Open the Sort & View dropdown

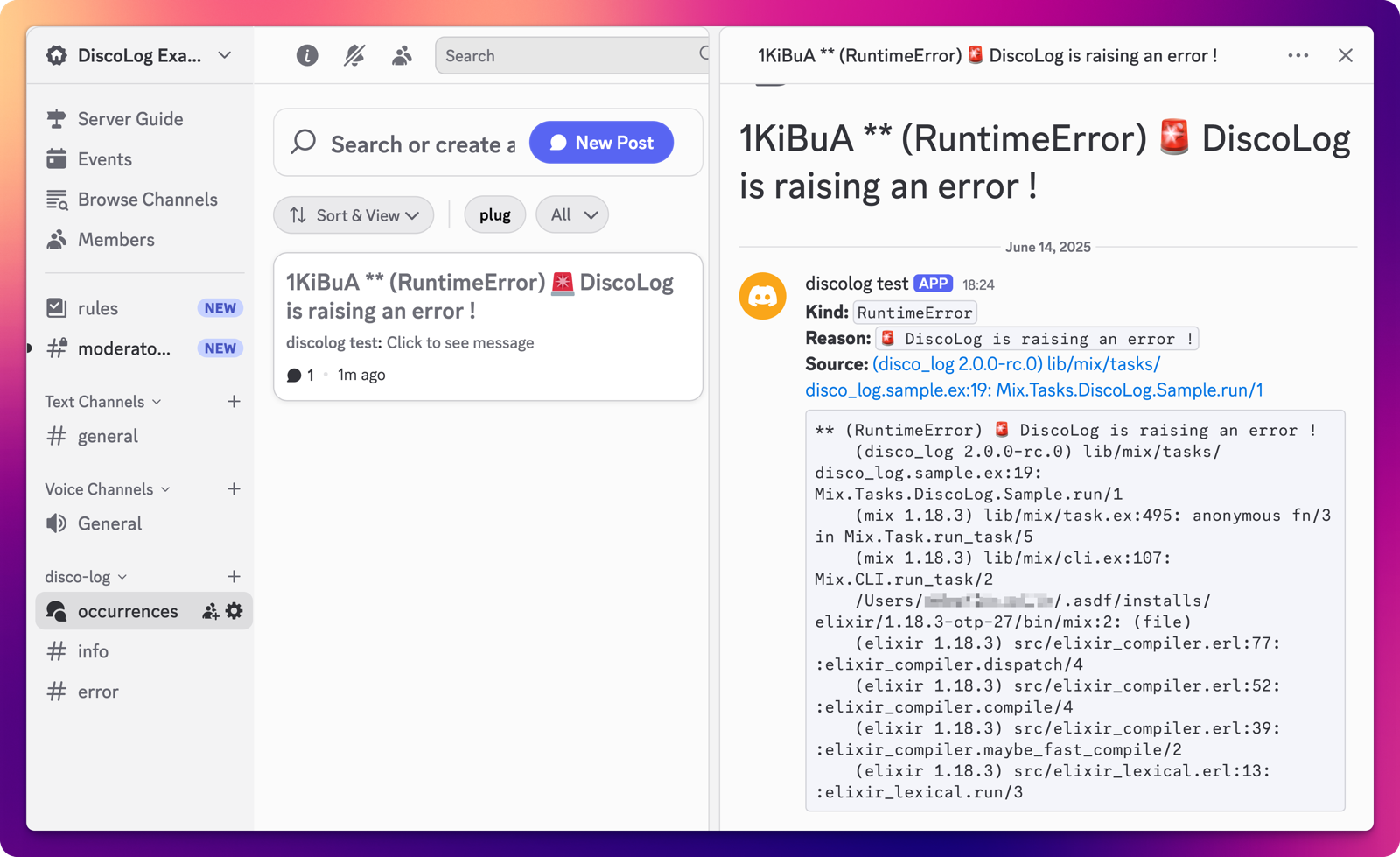(353, 215)
